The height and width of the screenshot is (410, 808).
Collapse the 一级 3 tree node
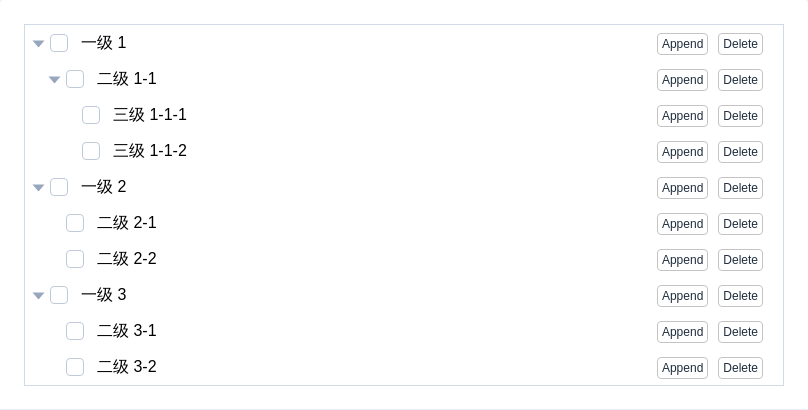click(39, 295)
